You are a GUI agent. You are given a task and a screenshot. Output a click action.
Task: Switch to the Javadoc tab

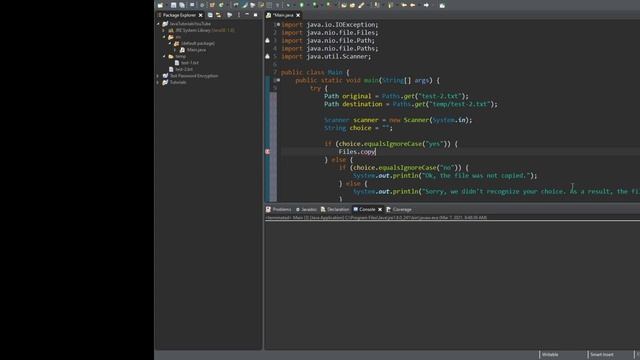[x=307, y=209]
